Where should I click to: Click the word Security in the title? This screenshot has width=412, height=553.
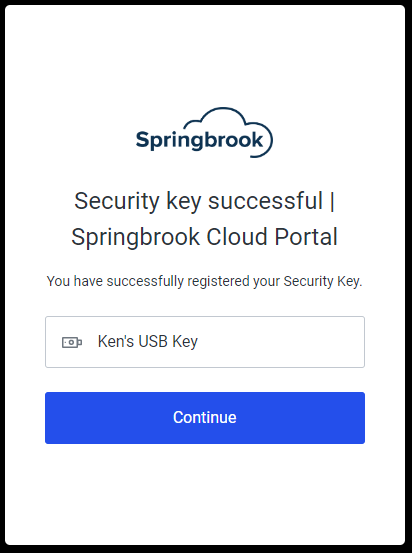click(x=117, y=201)
